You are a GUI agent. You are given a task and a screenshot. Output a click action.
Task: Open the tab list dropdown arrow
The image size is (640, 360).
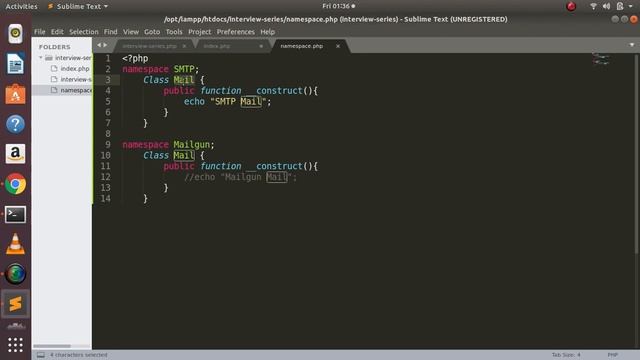632,45
